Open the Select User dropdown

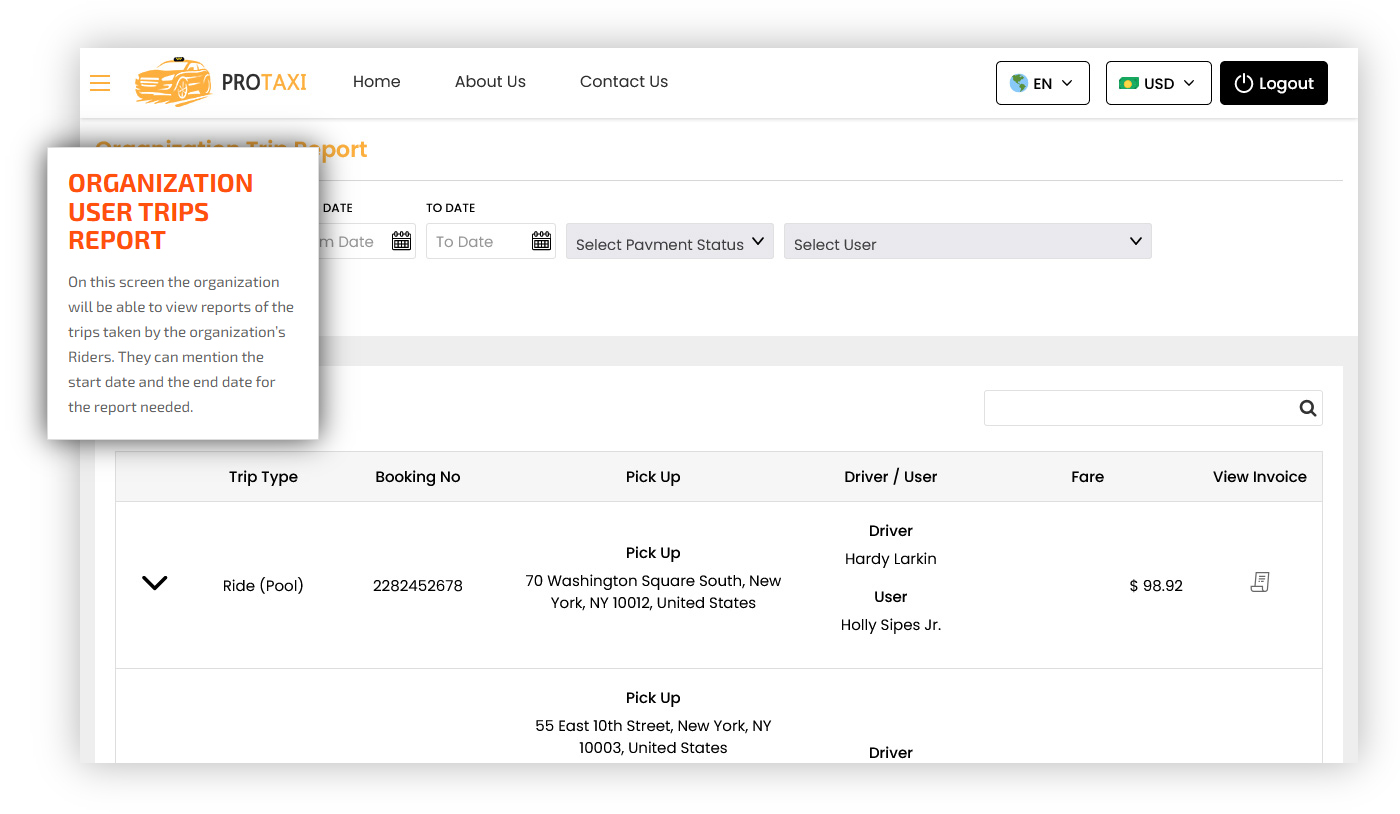(x=968, y=241)
